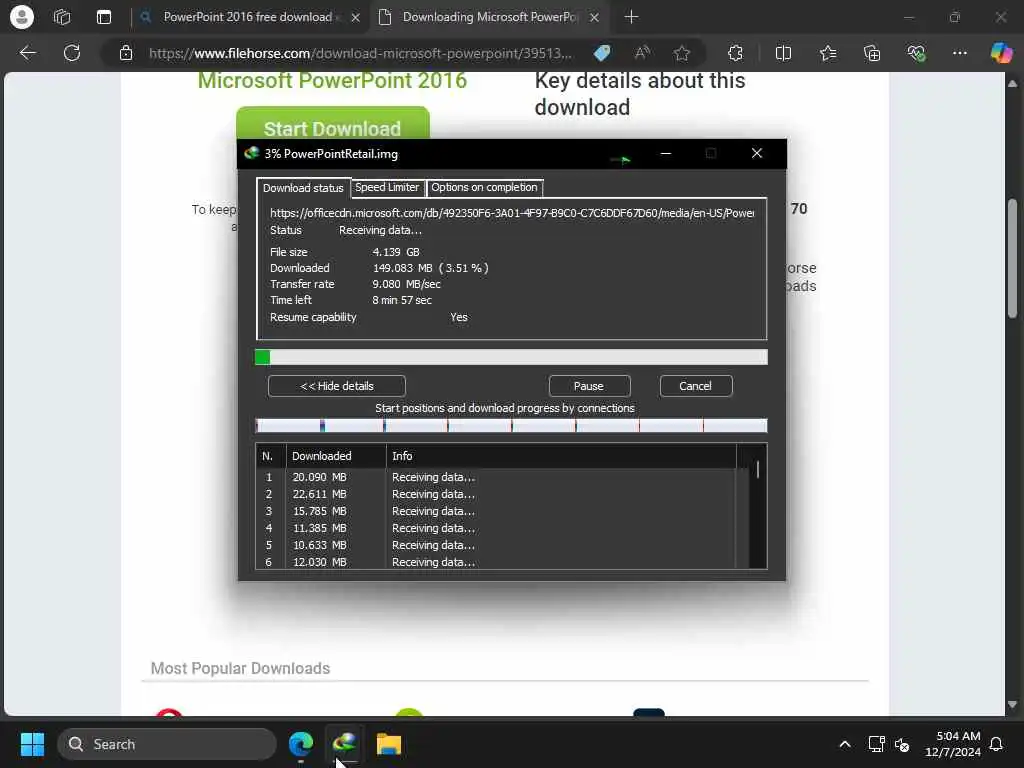Click the page scroll up arrow
Screen dimensions: 1024x768
tap(1012, 84)
